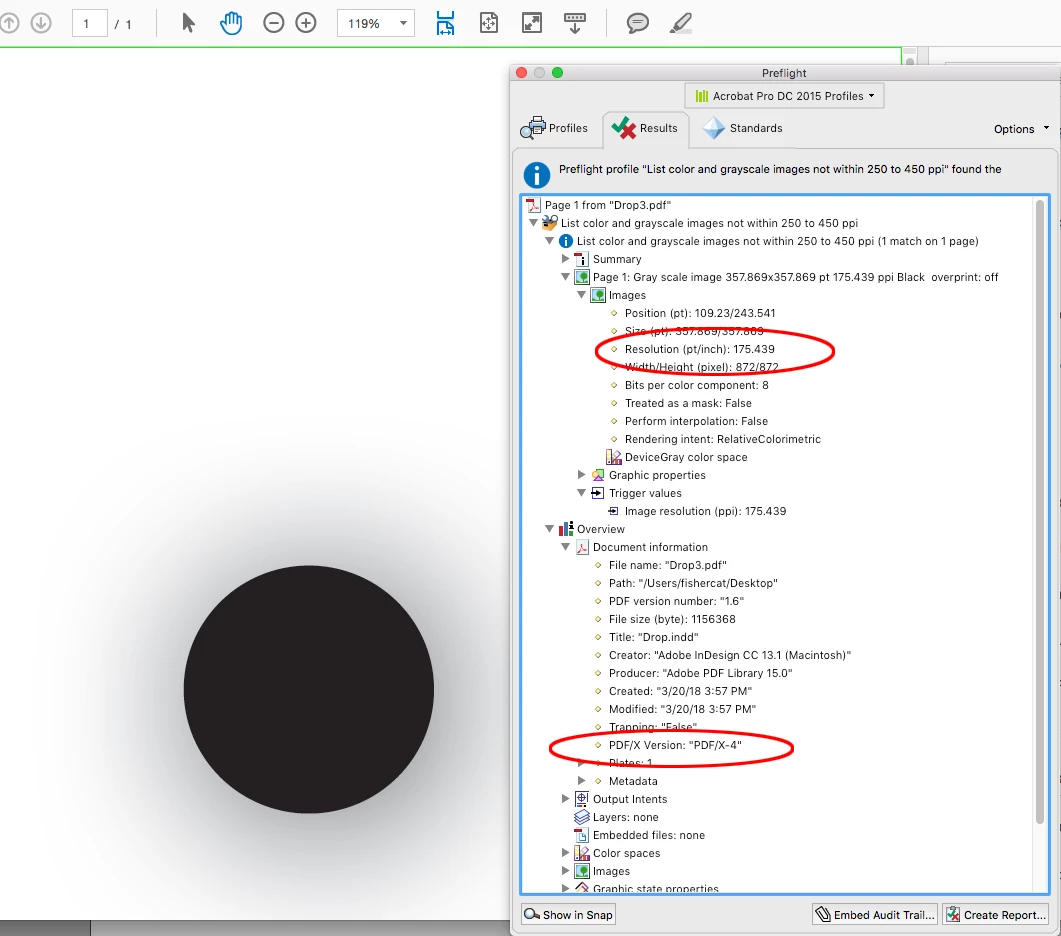Click the blue info icon in Preflight
The height and width of the screenshot is (936, 1061).
click(x=537, y=175)
